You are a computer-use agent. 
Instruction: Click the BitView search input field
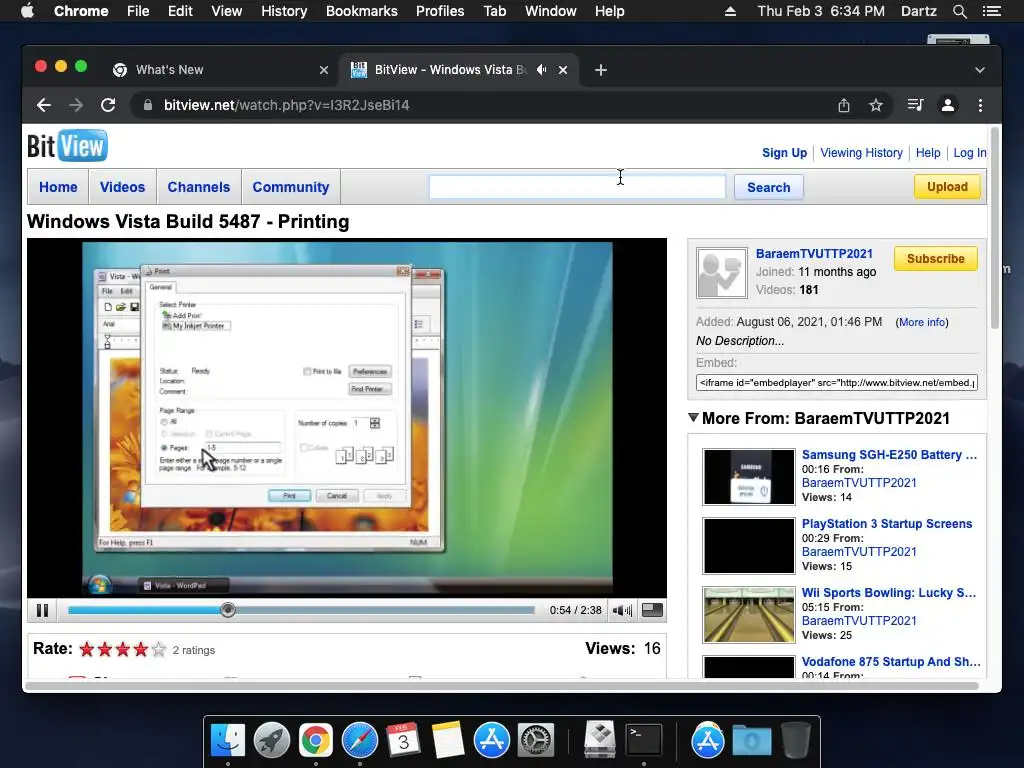(577, 187)
